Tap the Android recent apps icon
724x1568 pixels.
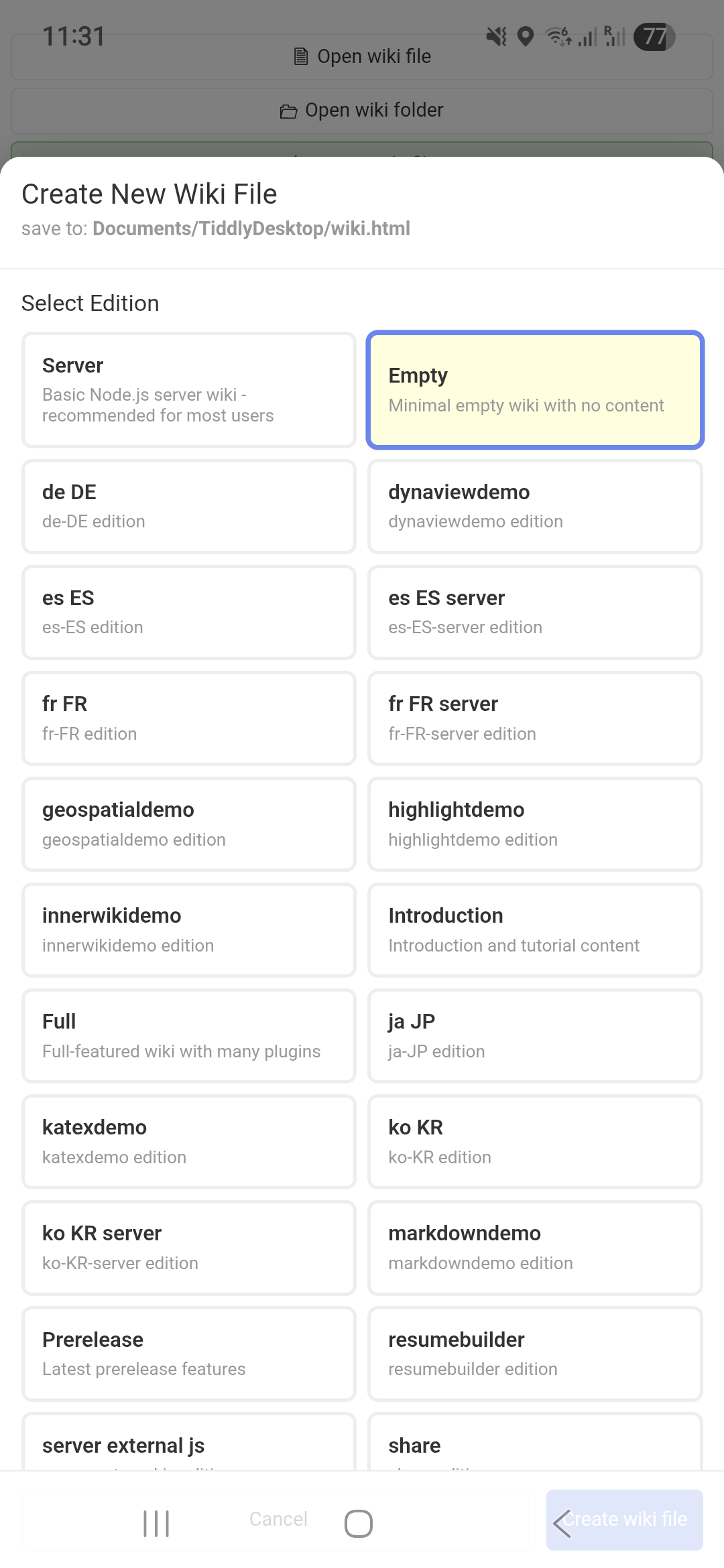pyautogui.click(x=156, y=1523)
